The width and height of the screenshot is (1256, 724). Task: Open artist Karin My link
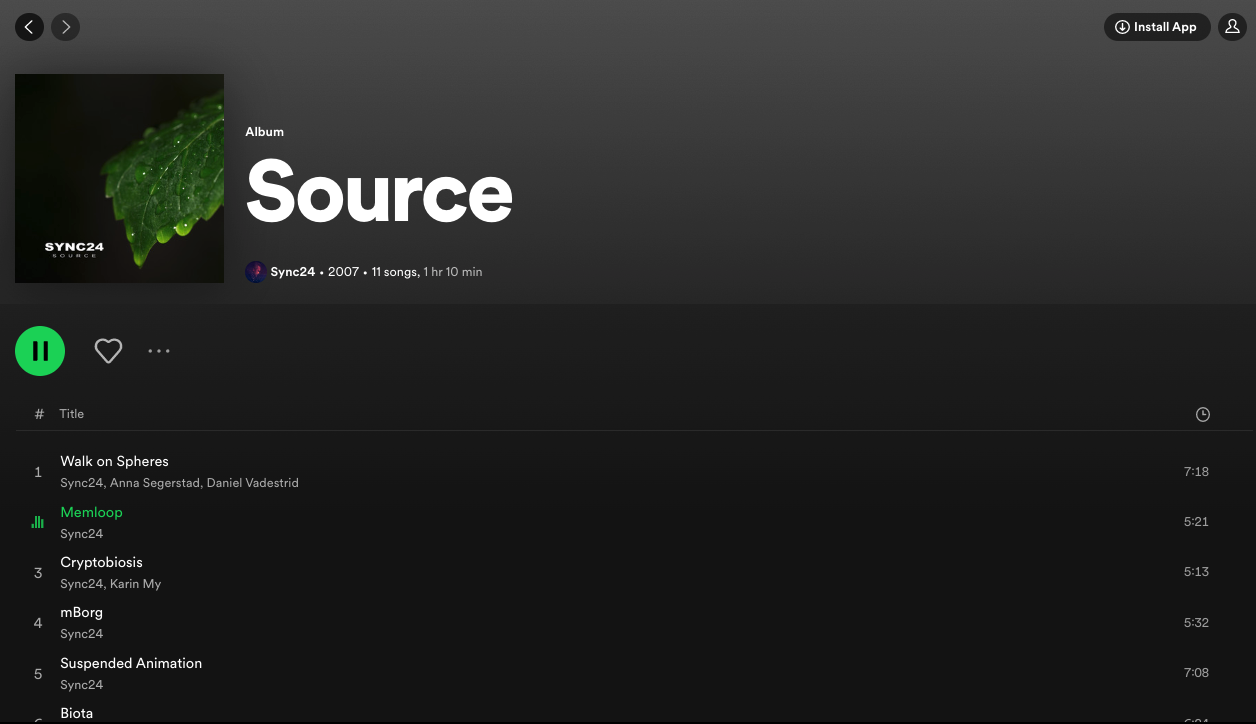coord(135,584)
